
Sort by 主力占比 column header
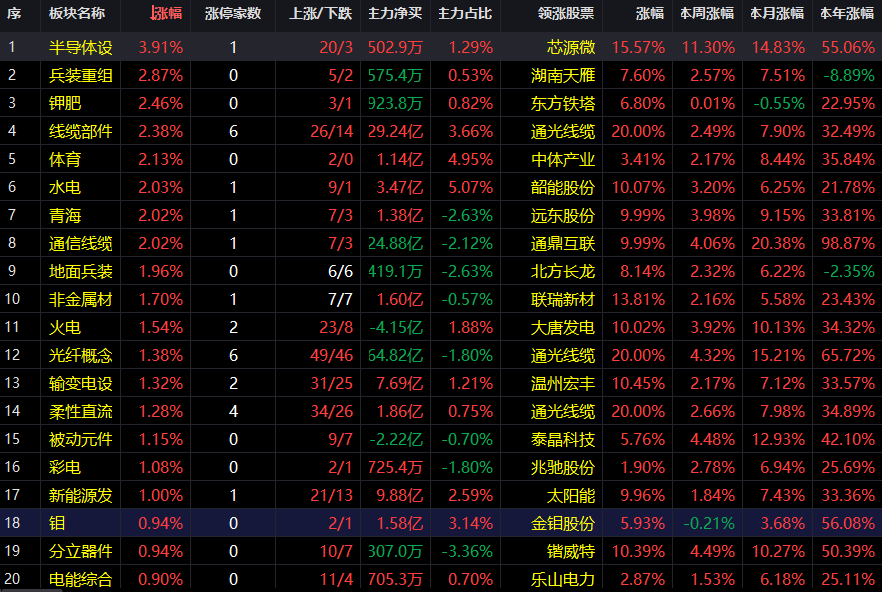click(465, 13)
